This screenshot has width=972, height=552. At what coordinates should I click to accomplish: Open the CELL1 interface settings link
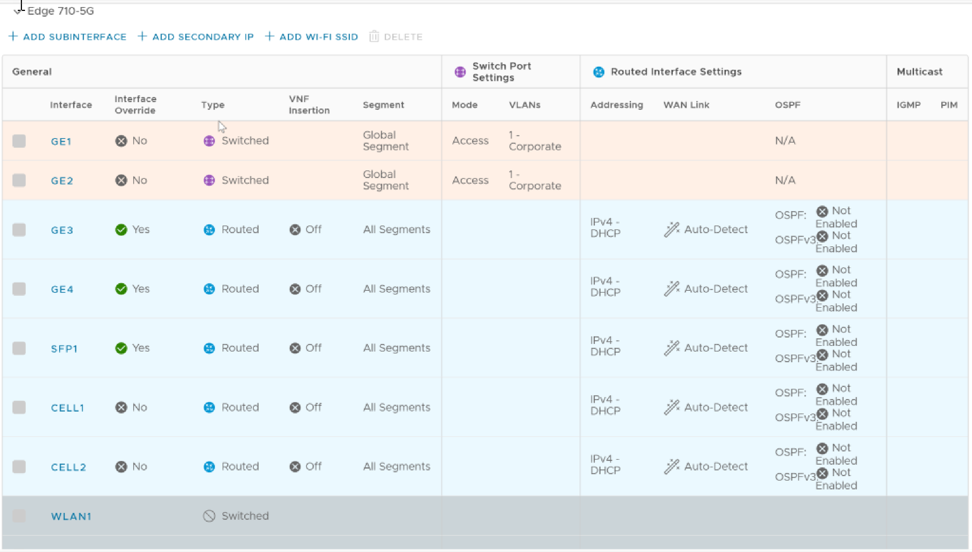point(67,408)
